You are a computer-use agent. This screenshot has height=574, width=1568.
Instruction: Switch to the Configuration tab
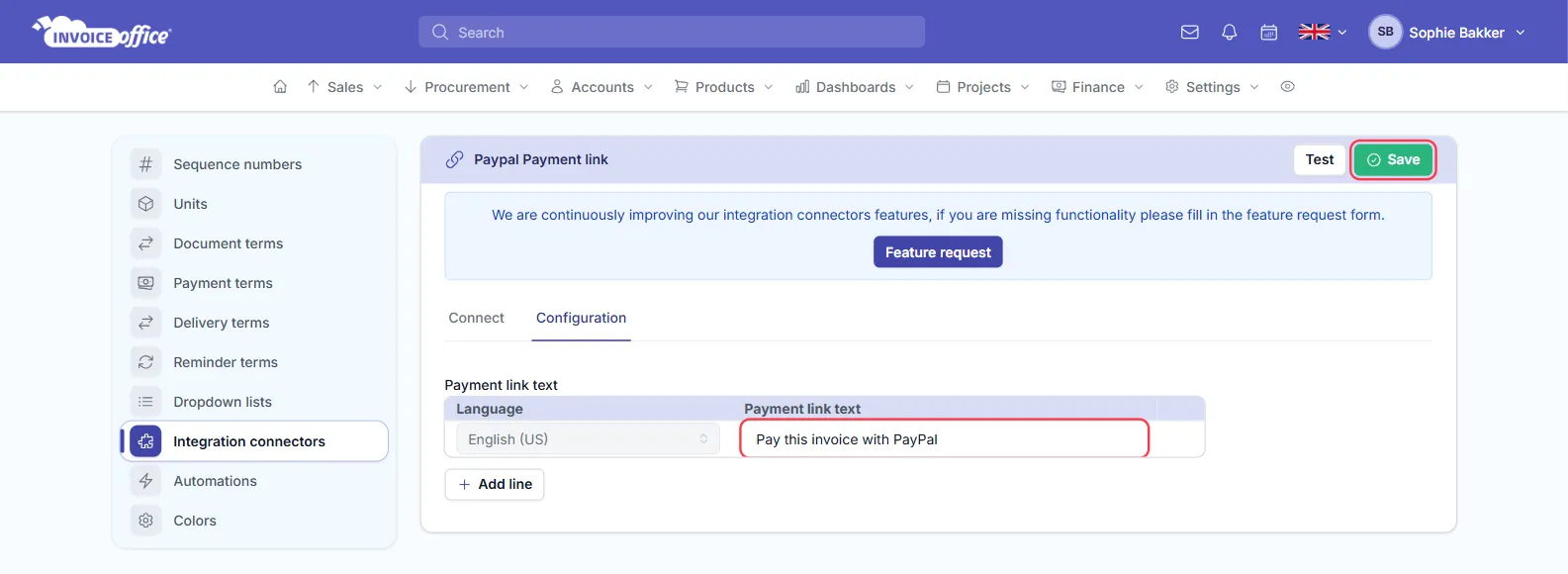click(581, 318)
